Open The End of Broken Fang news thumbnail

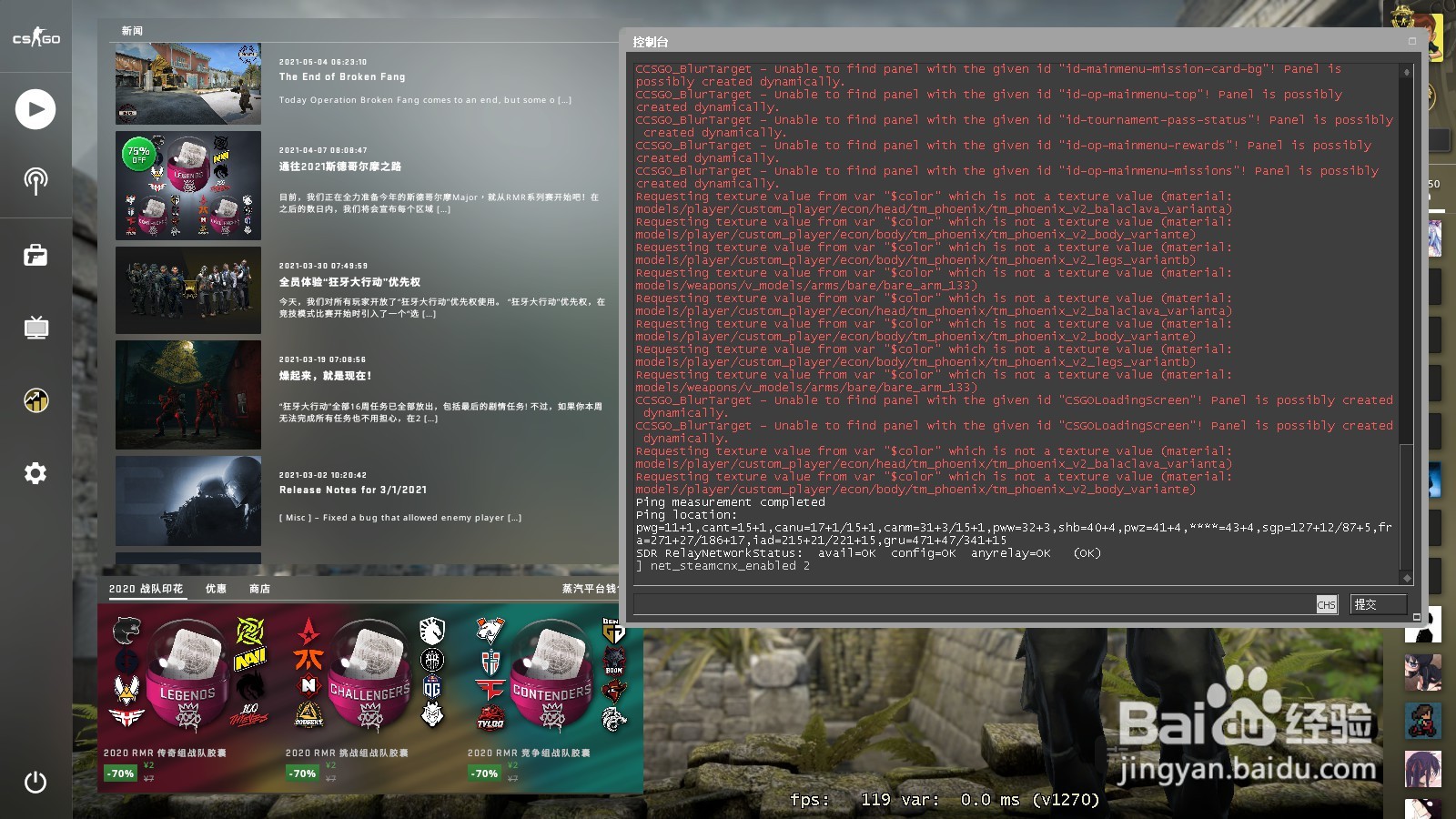click(x=188, y=84)
